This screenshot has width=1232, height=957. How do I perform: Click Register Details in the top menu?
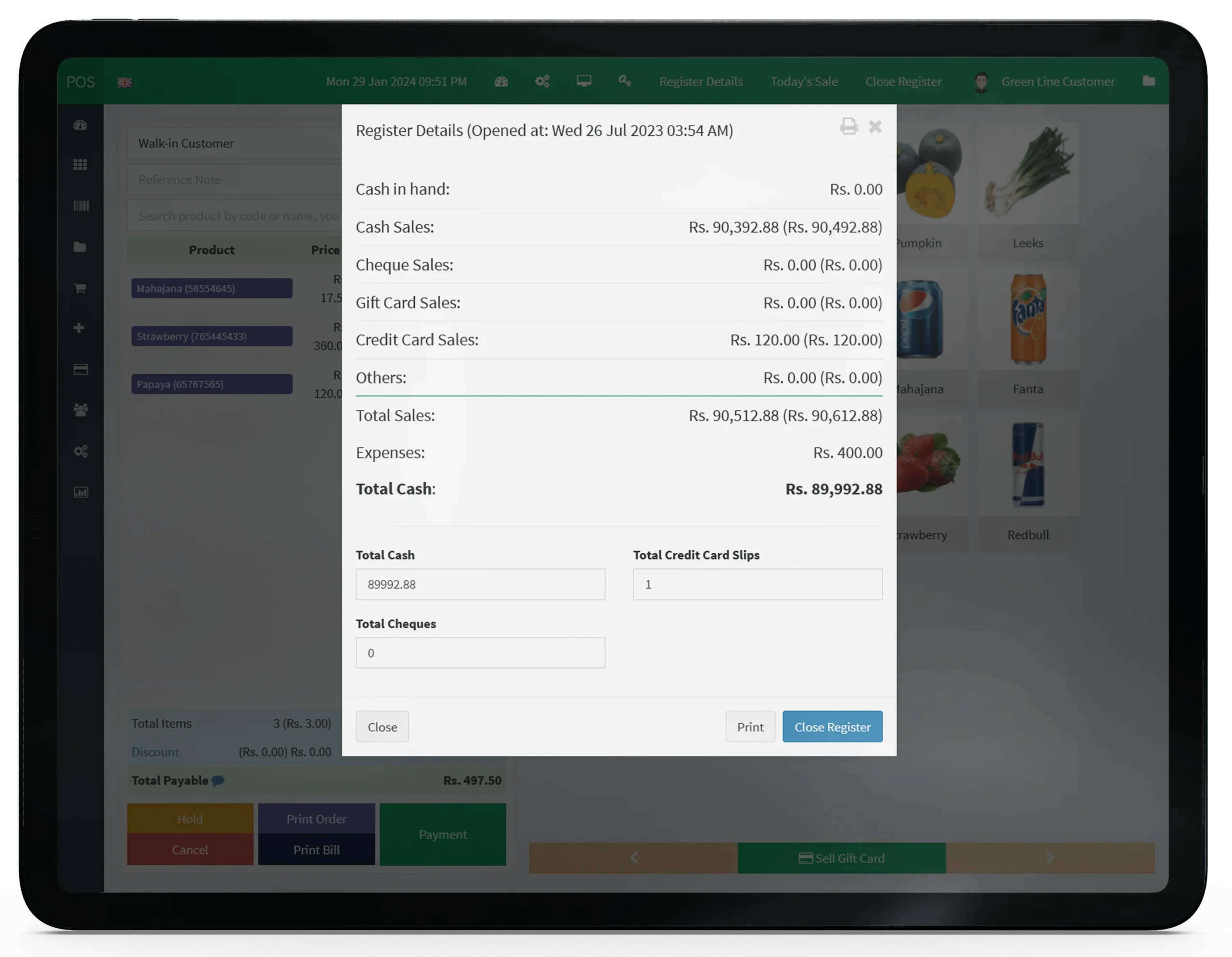coord(701,82)
